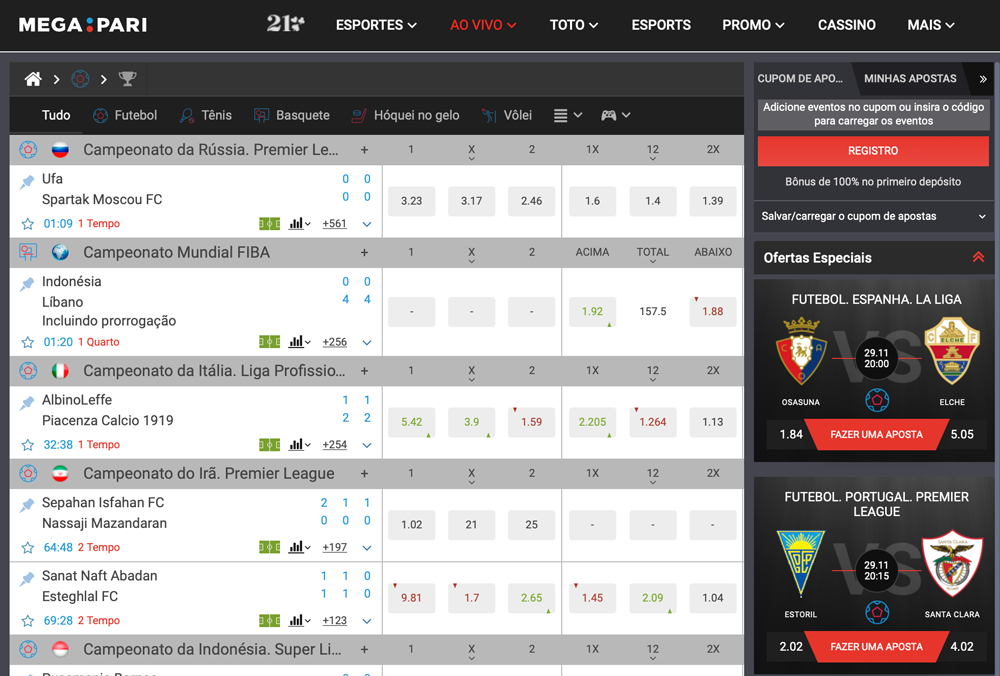
Task: Expand markets chevron for Sanat Naft match
Action: pos(367,622)
